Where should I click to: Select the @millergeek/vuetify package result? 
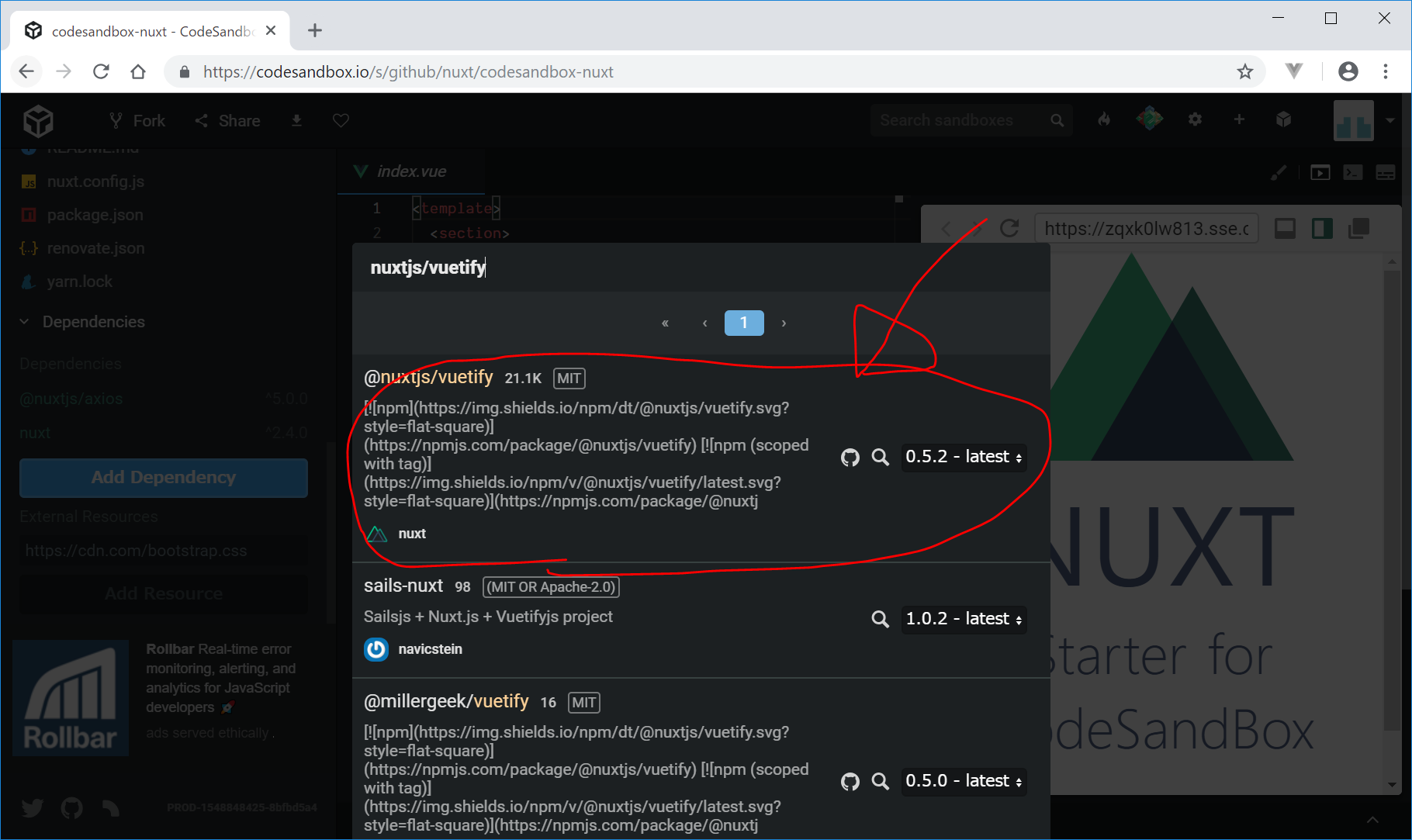(446, 701)
